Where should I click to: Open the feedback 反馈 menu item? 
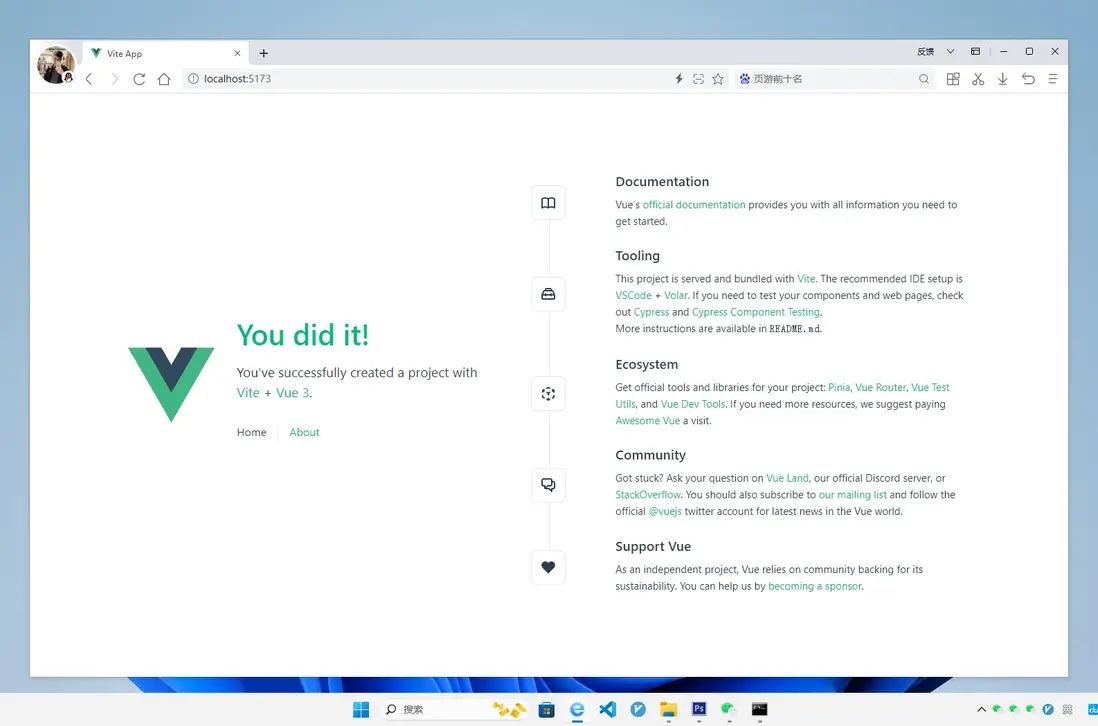coord(926,51)
